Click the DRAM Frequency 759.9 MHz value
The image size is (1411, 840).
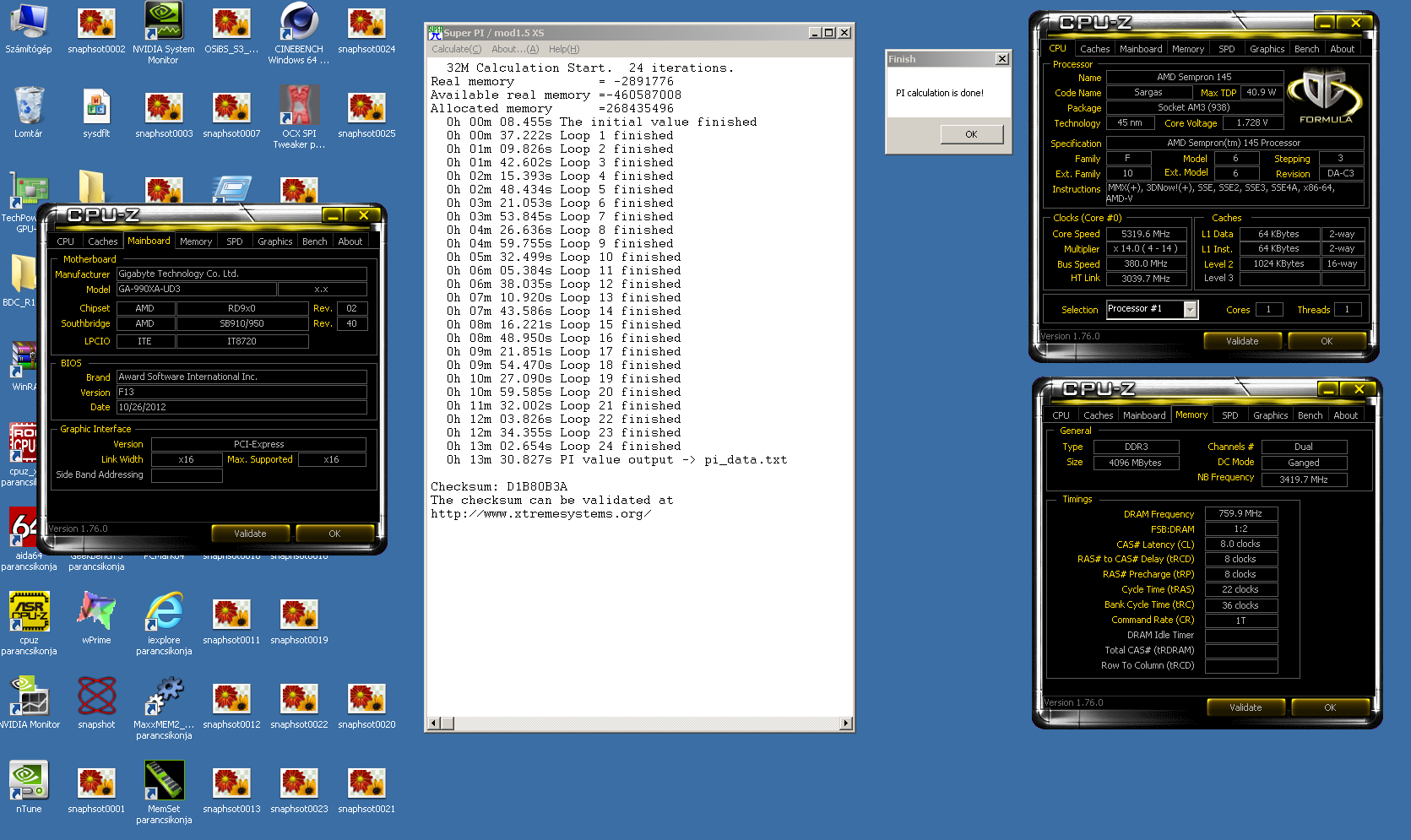coord(1241,513)
